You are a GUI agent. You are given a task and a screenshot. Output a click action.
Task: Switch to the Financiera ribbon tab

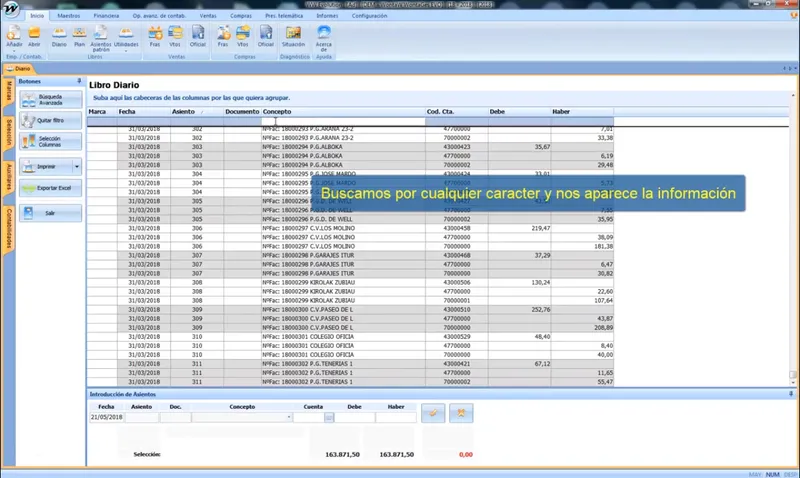pyautogui.click(x=106, y=16)
